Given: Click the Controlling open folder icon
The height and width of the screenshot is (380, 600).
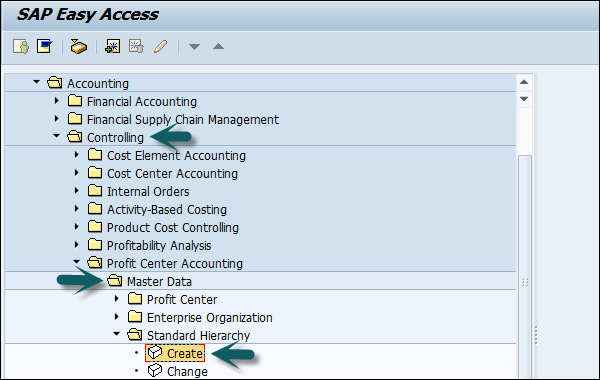Looking at the screenshot, I should tap(75, 137).
